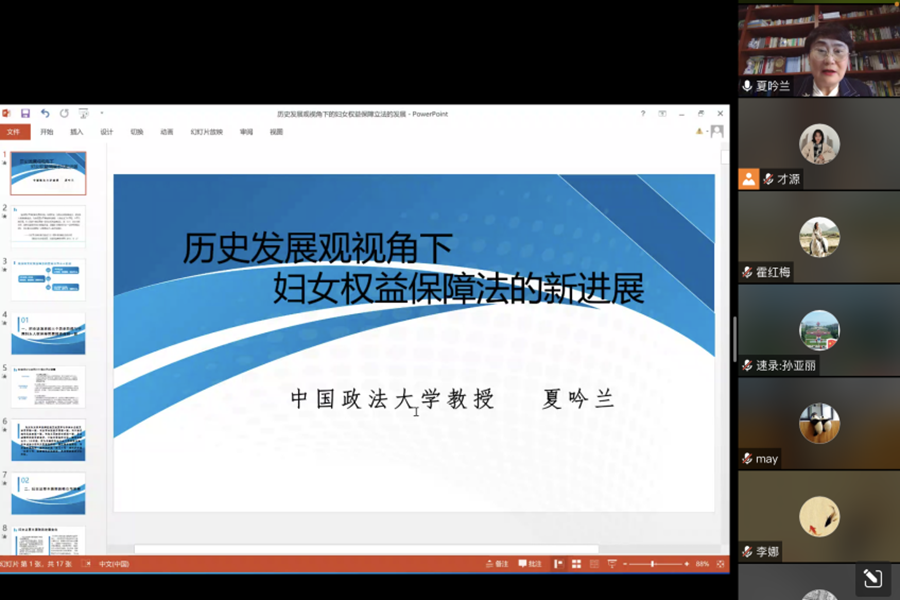Click 速录:孙亚丽's avatar

click(x=819, y=330)
